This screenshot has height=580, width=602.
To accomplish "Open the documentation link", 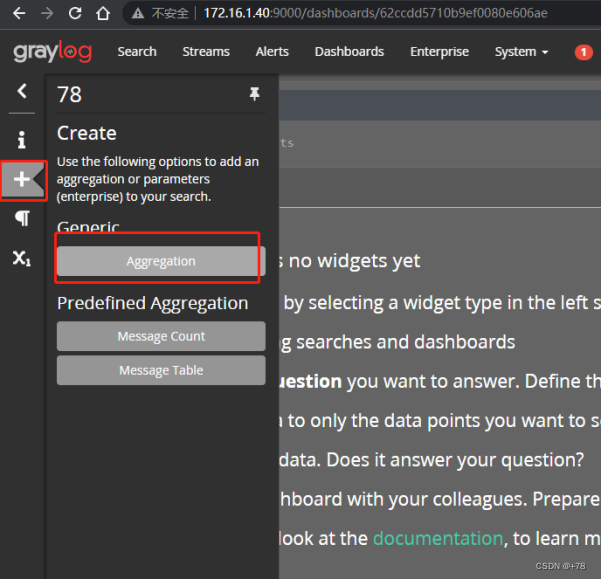I will (438, 538).
